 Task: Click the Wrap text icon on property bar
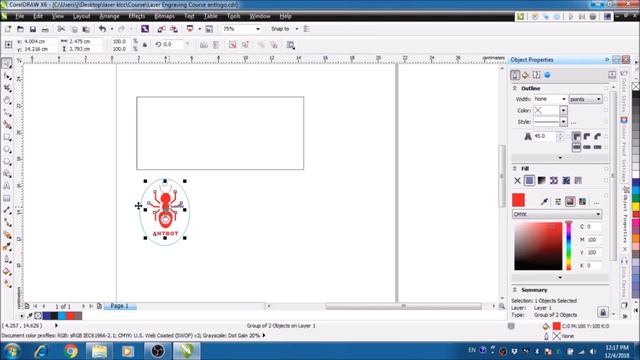tap(291, 45)
